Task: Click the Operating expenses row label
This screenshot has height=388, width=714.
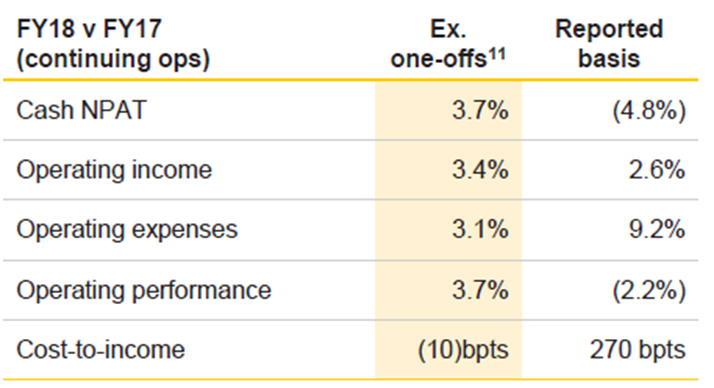Action: 127,230
